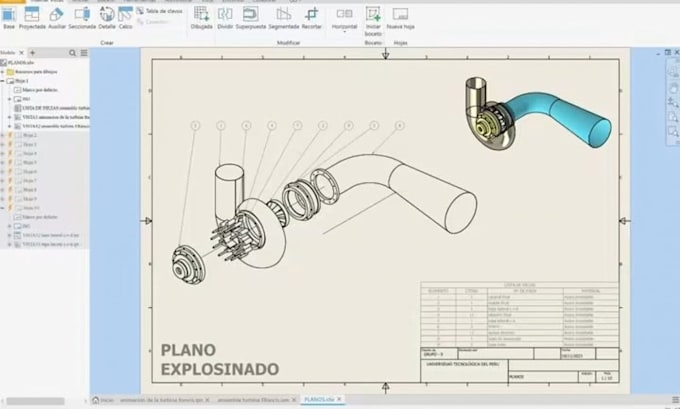680x409 pixels.
Task: Open document tabs list menu icon
Action: pyautogui.click(x=675, y=400)
